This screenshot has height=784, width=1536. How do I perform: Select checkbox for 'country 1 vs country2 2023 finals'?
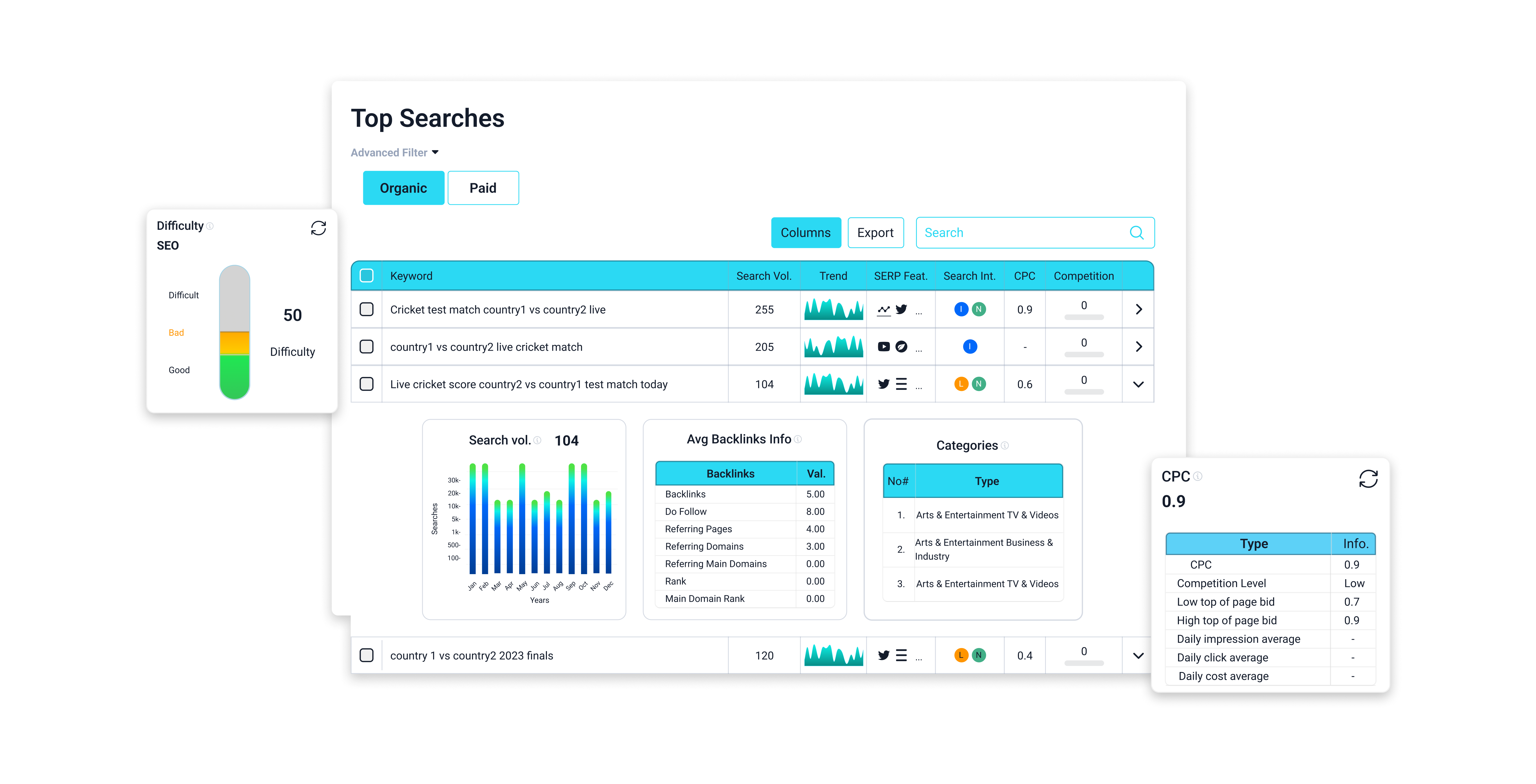(367, 655)
